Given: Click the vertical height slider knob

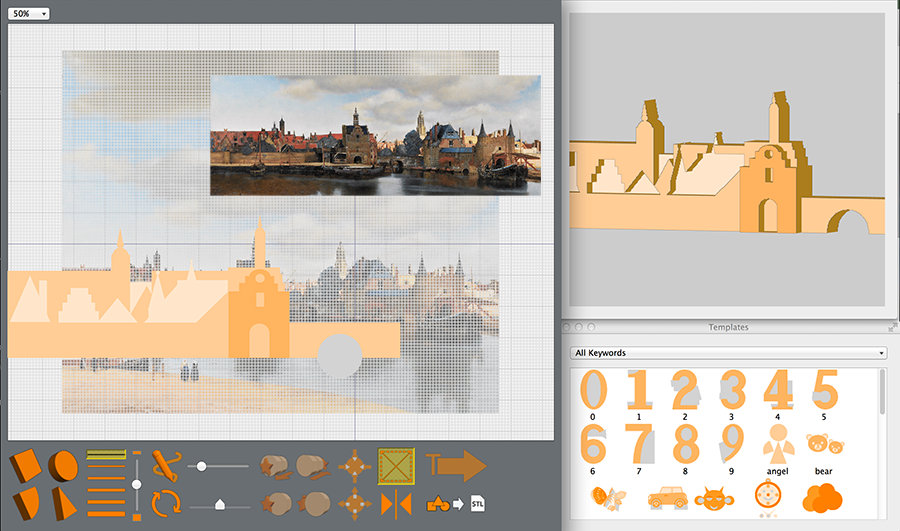Looking at the screenshot, I should [x=137, y=485].
